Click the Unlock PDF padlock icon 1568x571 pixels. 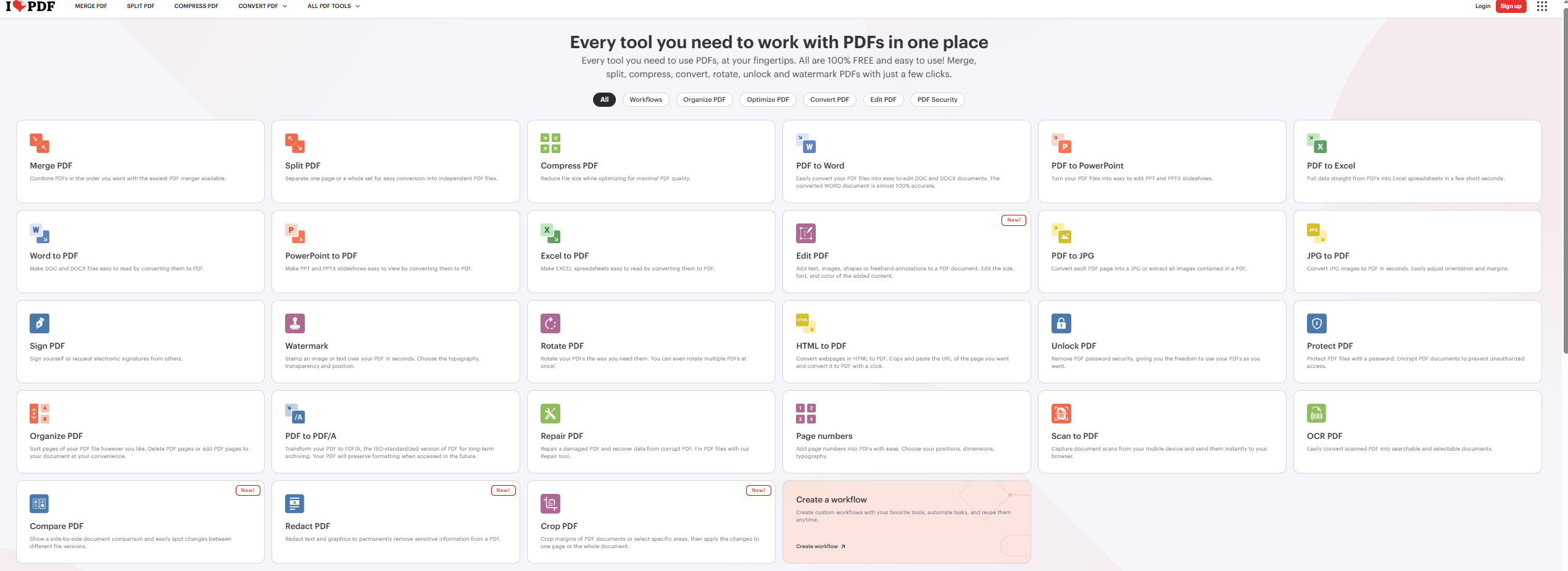tap(1061, 323)
